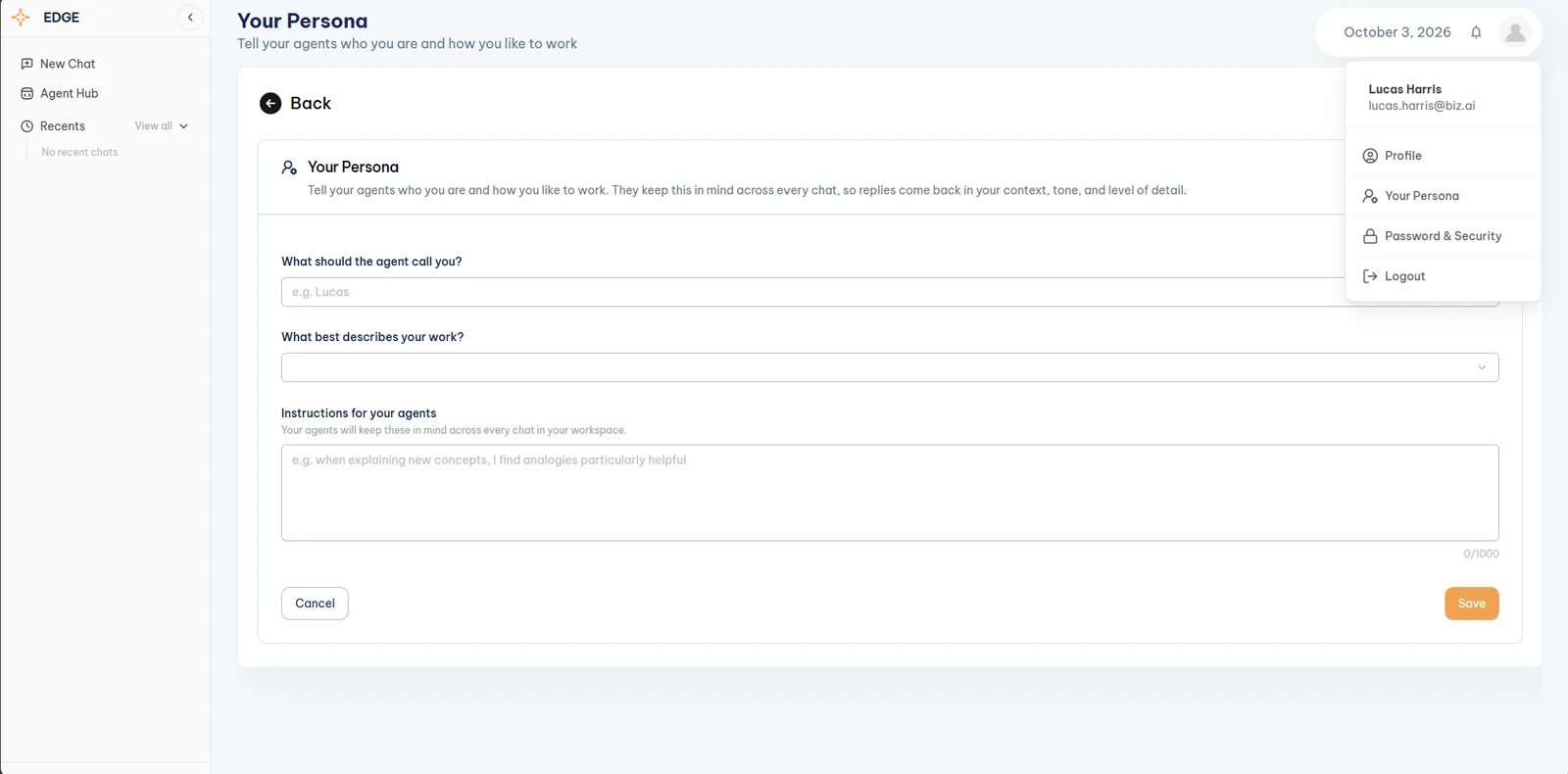The width and height of the screenshot is (1568, 774).
Task: Click the black Back arrow icon
Action: [270, 103]
